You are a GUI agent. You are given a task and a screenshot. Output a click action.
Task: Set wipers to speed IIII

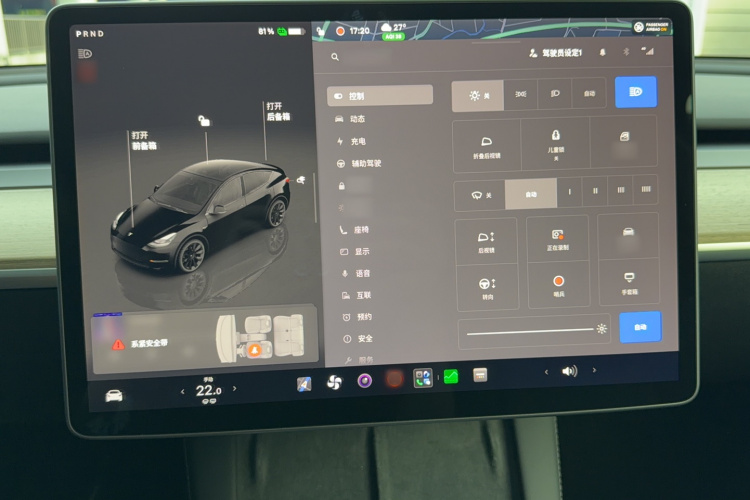point(645,189)
